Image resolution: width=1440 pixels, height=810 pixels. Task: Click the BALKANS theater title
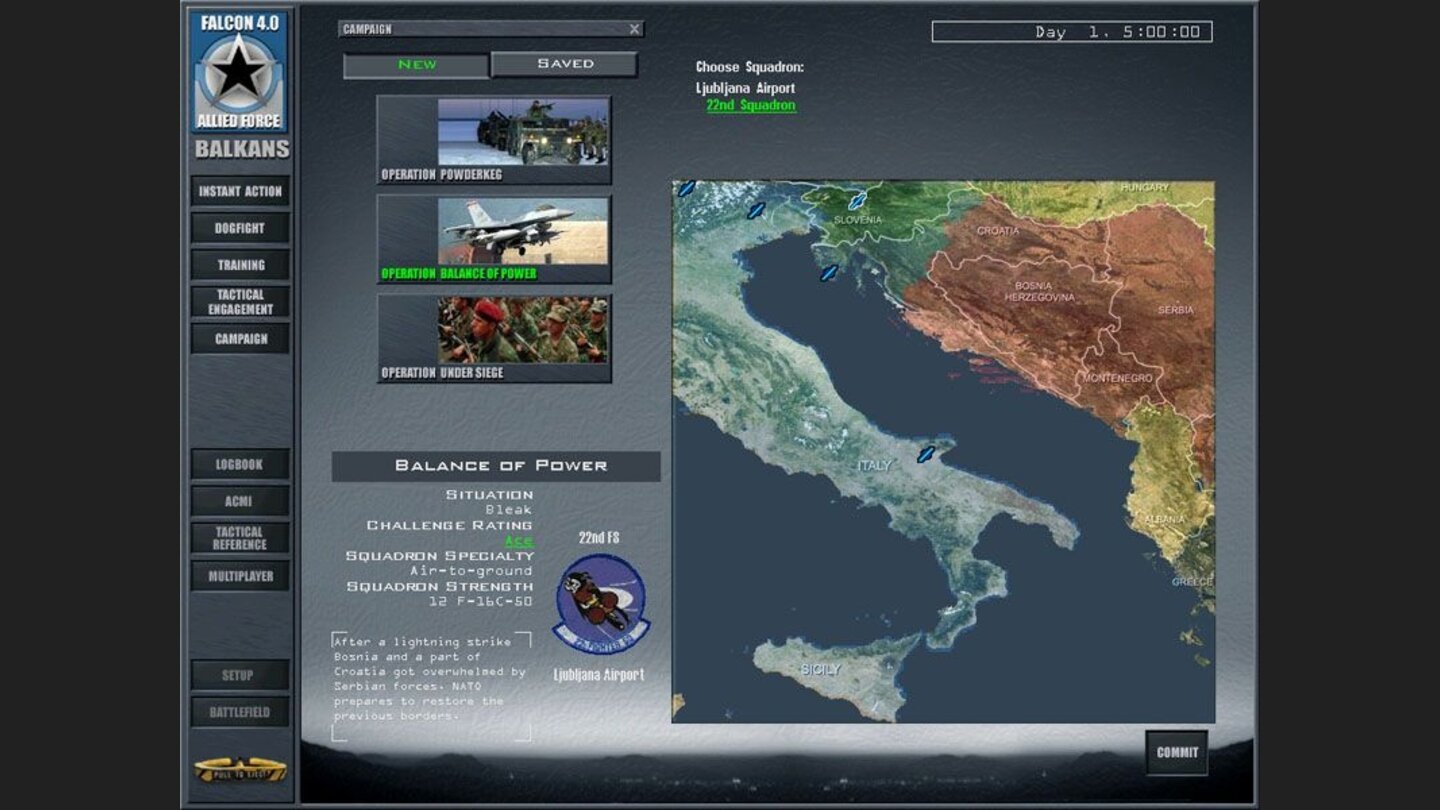coord(242,150)
